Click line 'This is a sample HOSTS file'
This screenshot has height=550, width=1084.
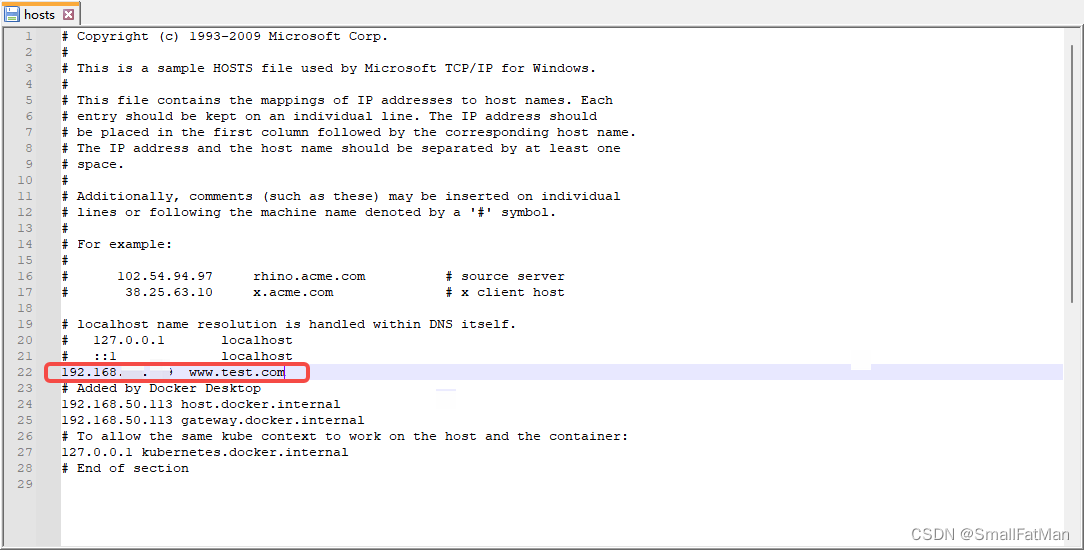[328, 68]
